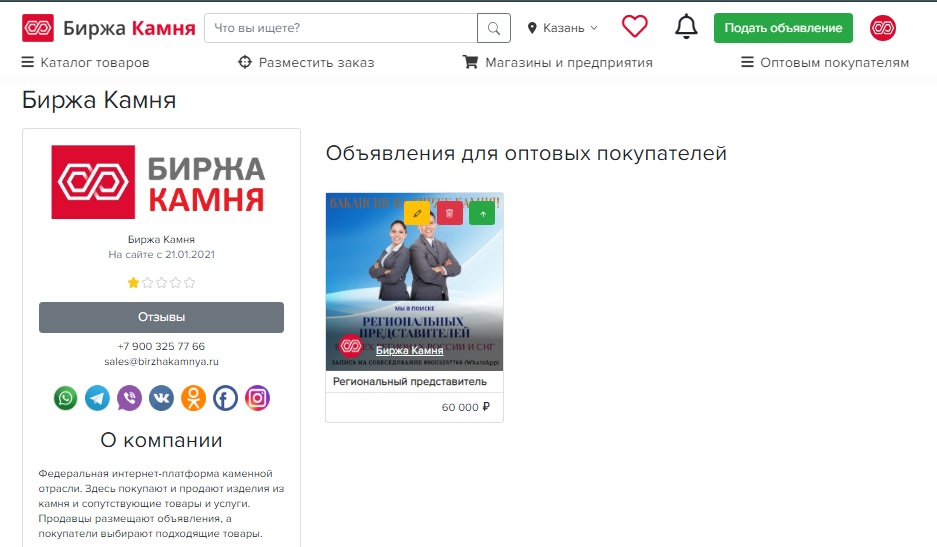
Task: Click the Отзывы button
Action: (x=161, y=317)
